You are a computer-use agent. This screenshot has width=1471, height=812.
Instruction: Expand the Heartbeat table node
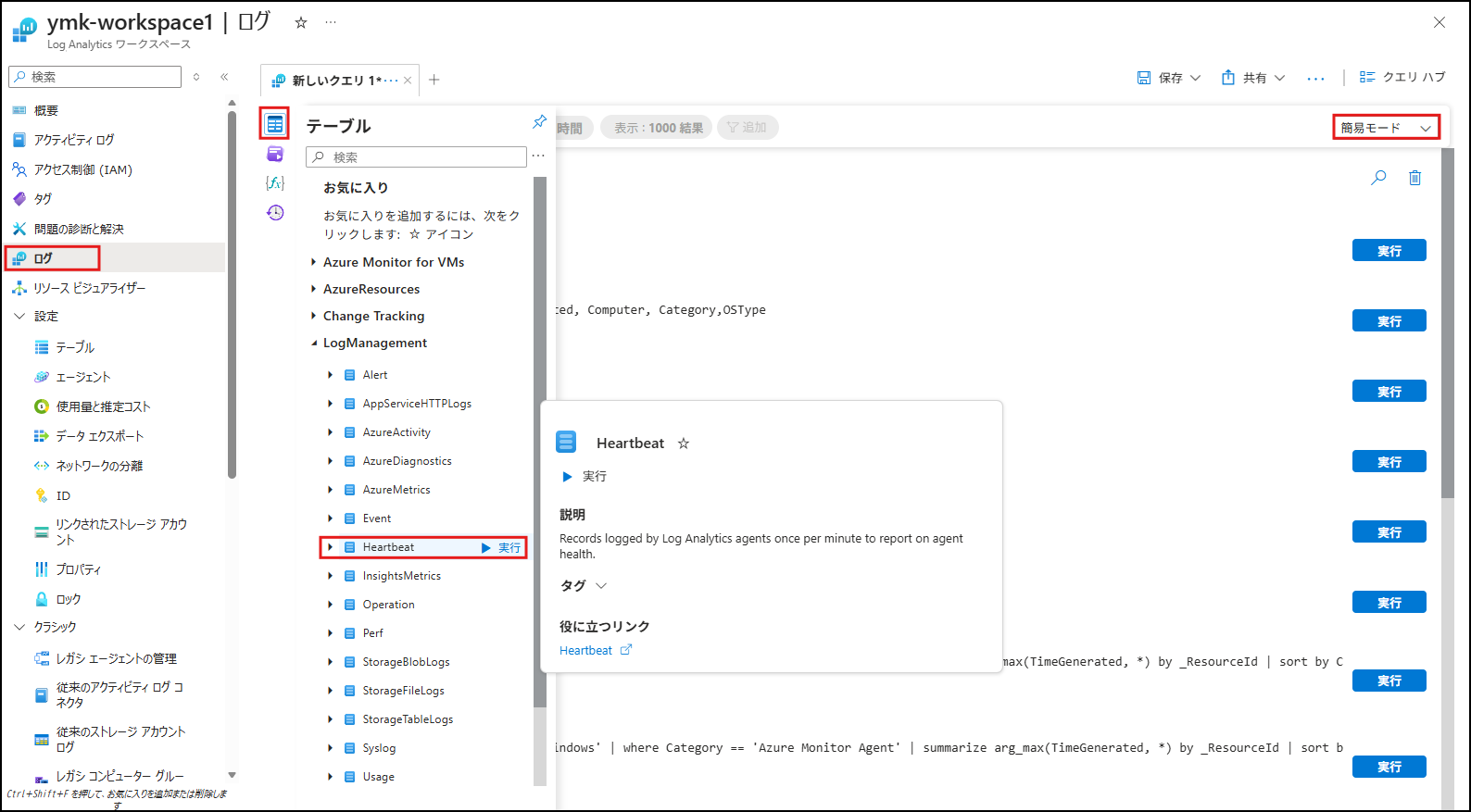330,547
